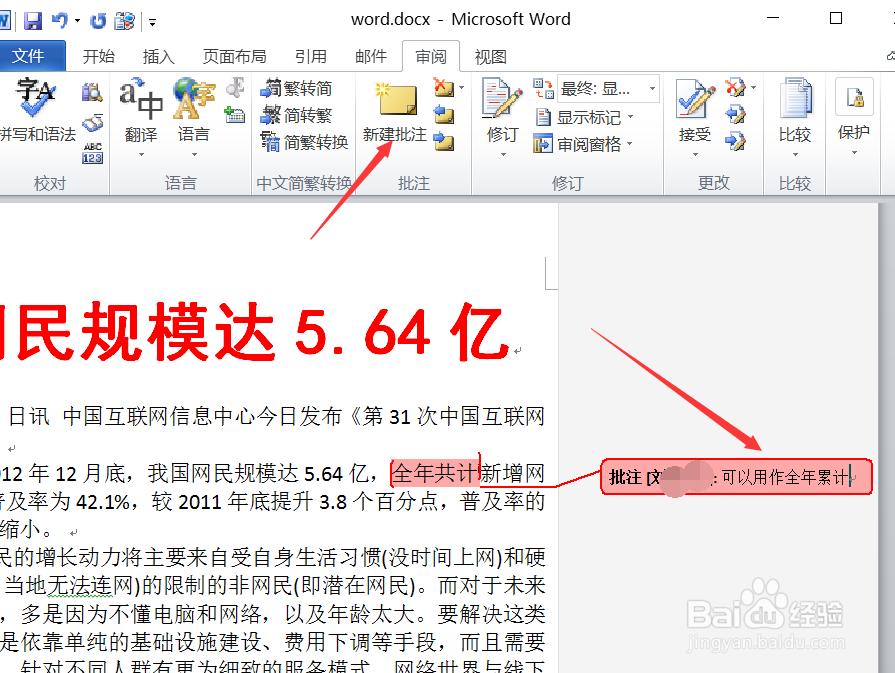Go to the next comment

click(x=444, y=140)
